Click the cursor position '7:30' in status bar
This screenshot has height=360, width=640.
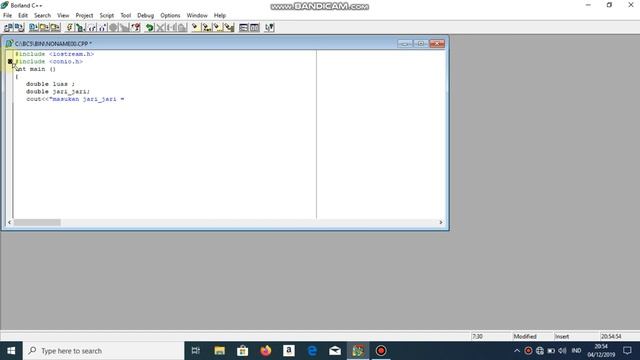pyautogui.click(x=477, y=336)
